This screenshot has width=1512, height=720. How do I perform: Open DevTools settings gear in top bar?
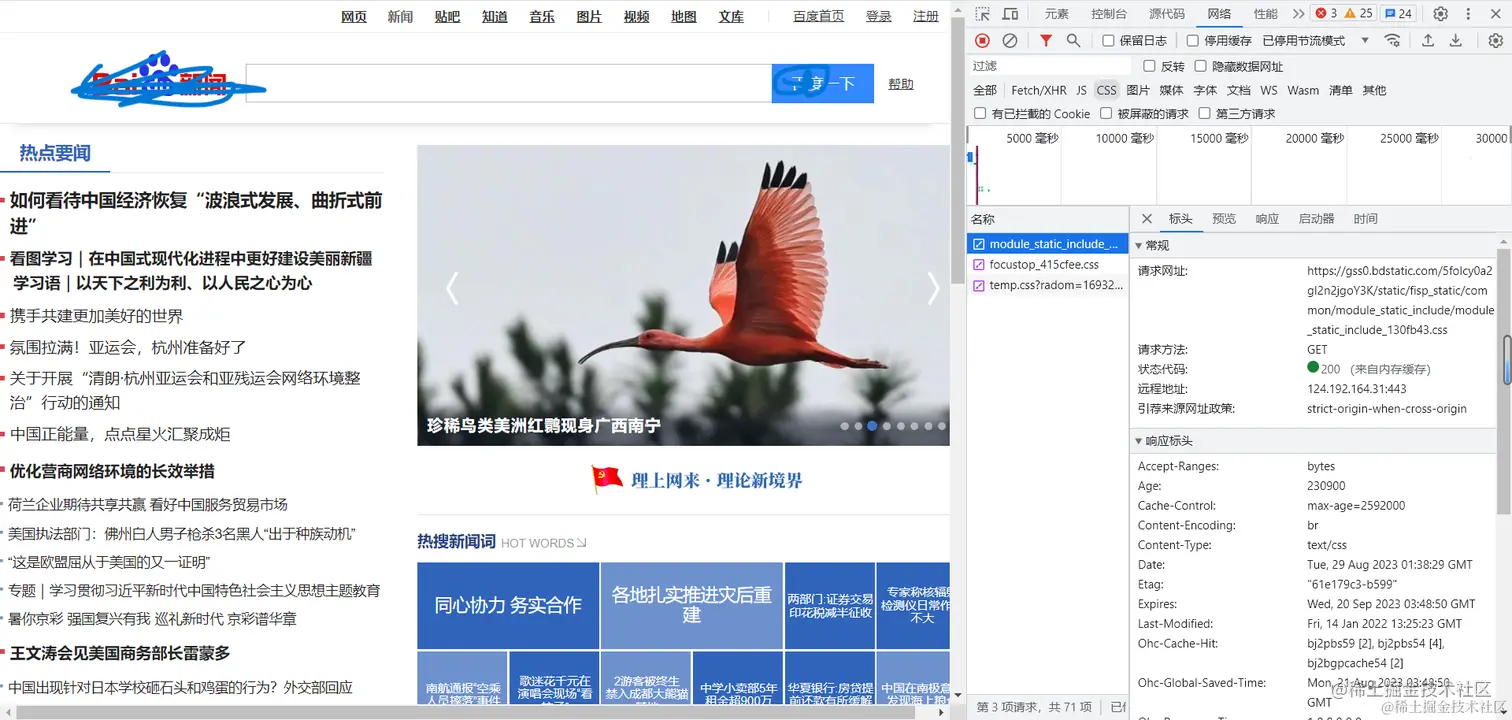click(1441, 14)
